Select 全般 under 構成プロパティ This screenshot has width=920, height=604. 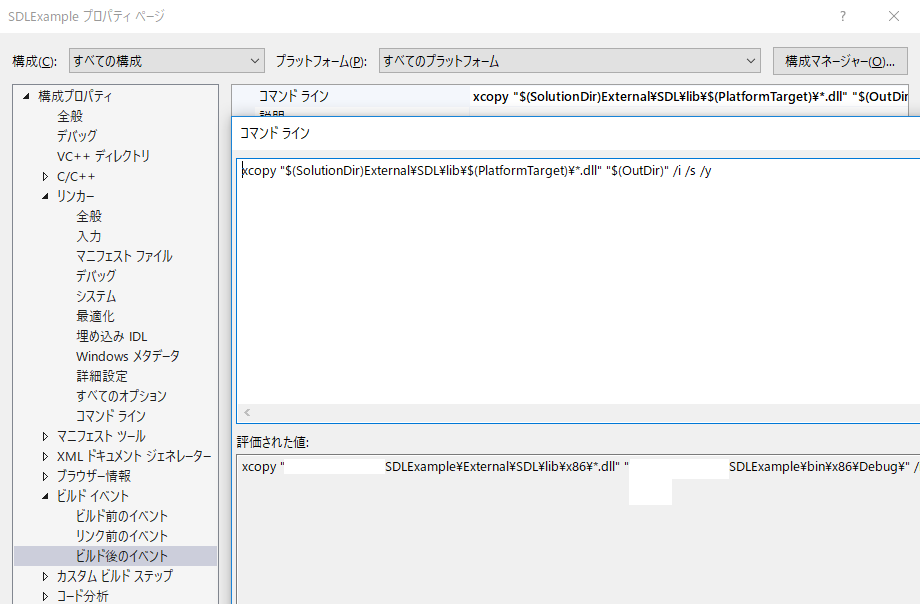pos(70,116)
